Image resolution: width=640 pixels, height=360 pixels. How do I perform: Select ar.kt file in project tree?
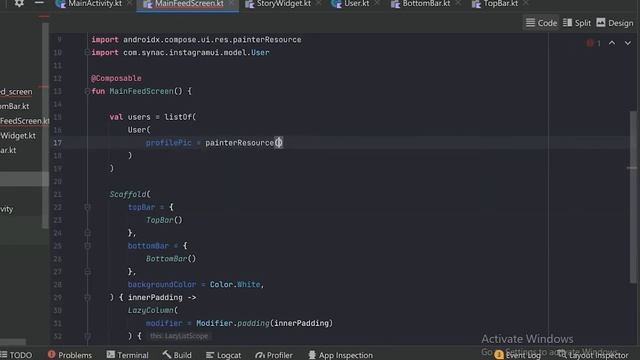[x=8, y=150]
